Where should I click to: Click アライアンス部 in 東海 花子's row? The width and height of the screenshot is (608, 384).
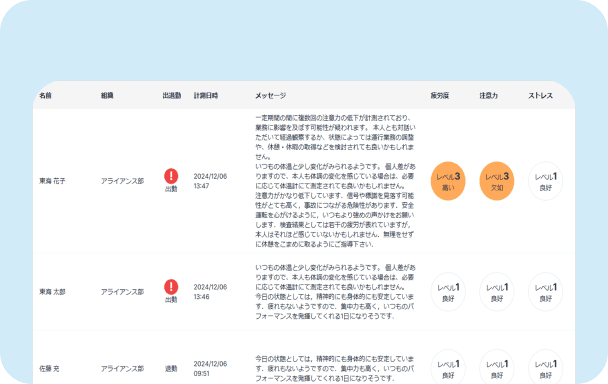click(x=123, y=181)
